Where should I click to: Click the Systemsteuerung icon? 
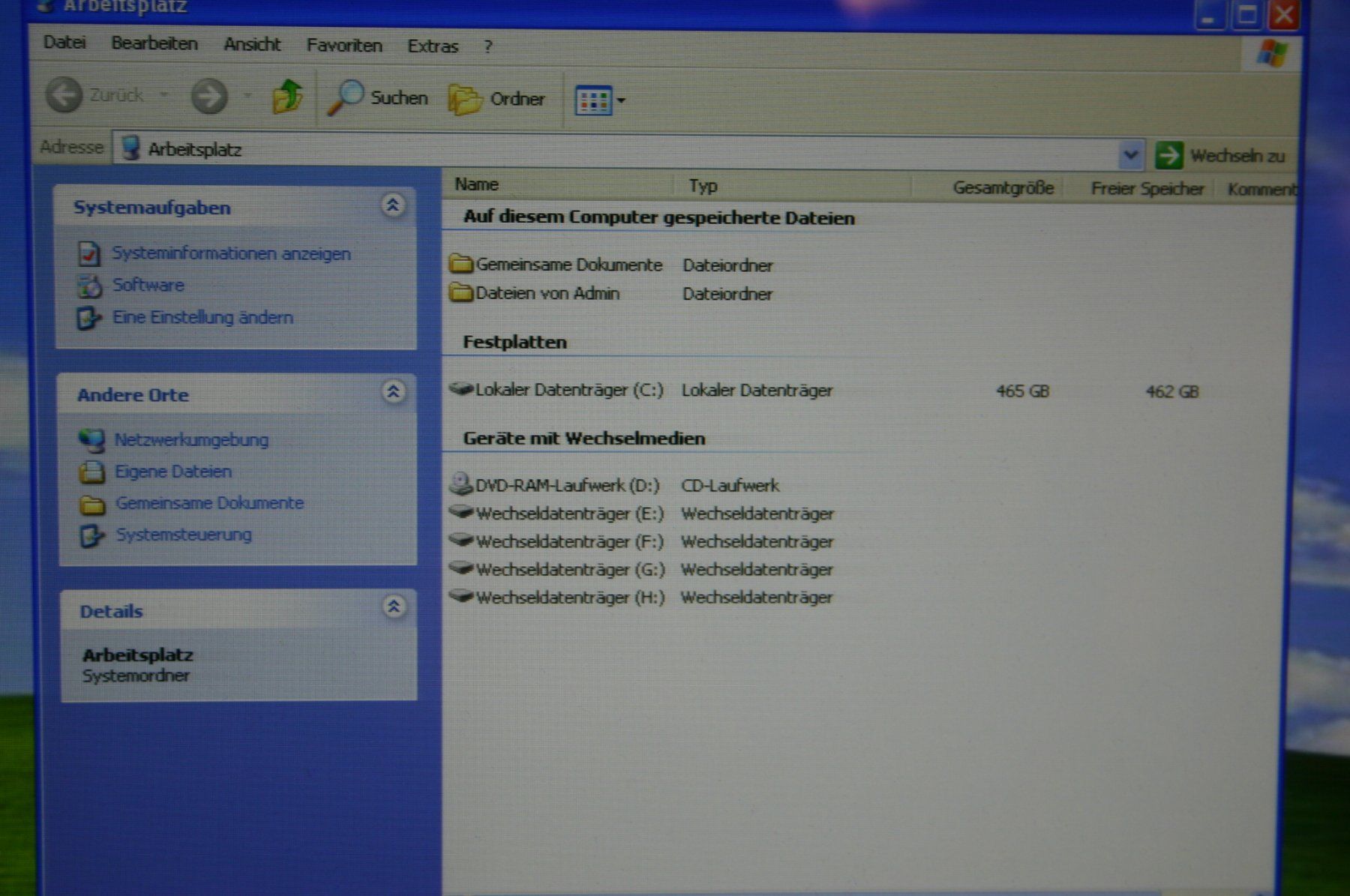tap(92, 536)
